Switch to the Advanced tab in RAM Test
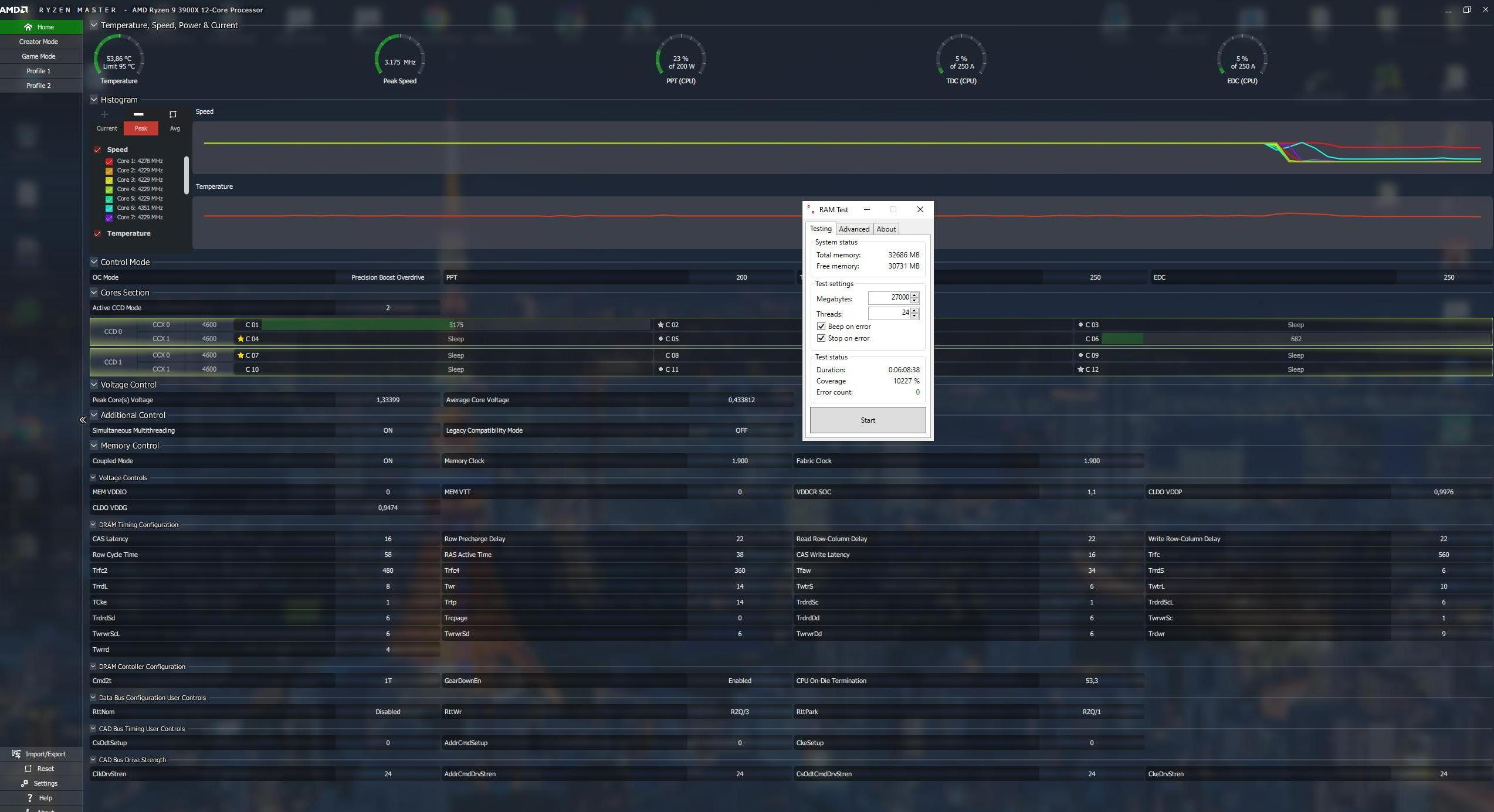The image size is (1494, 812). tap(853, 229)
